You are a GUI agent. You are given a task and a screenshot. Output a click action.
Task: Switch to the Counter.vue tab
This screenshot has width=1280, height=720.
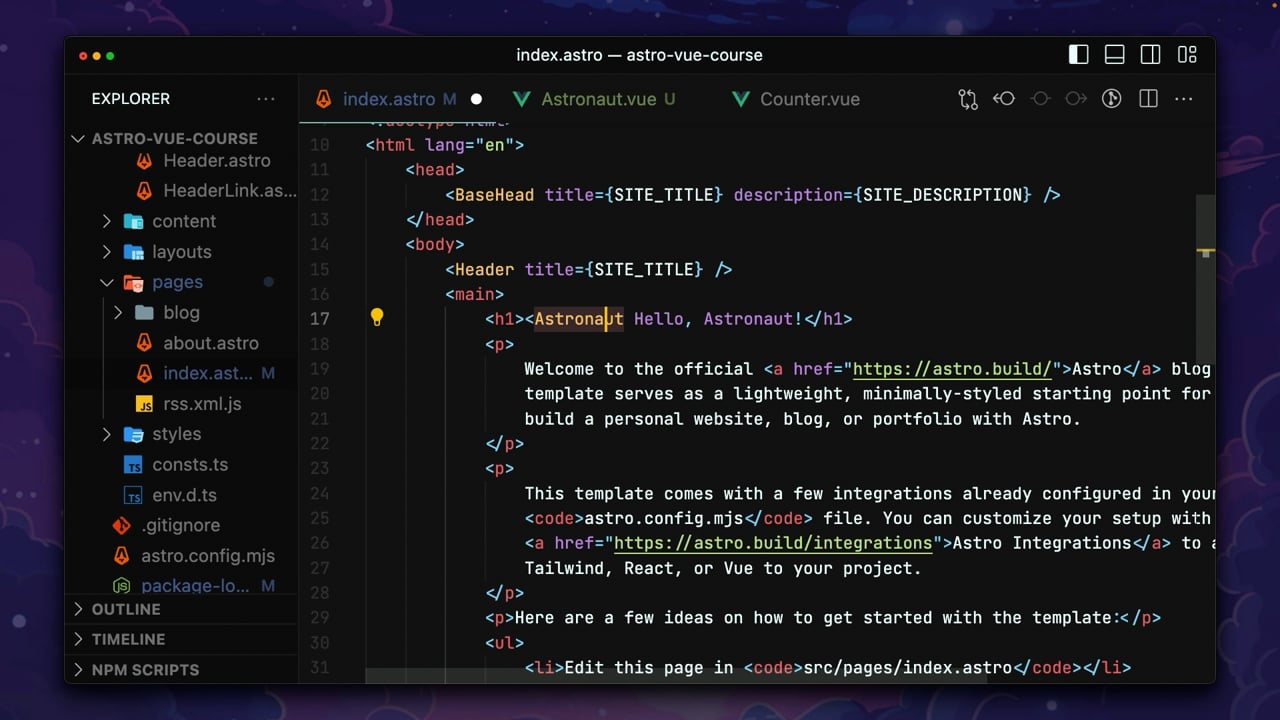click(x=810, y=99)
